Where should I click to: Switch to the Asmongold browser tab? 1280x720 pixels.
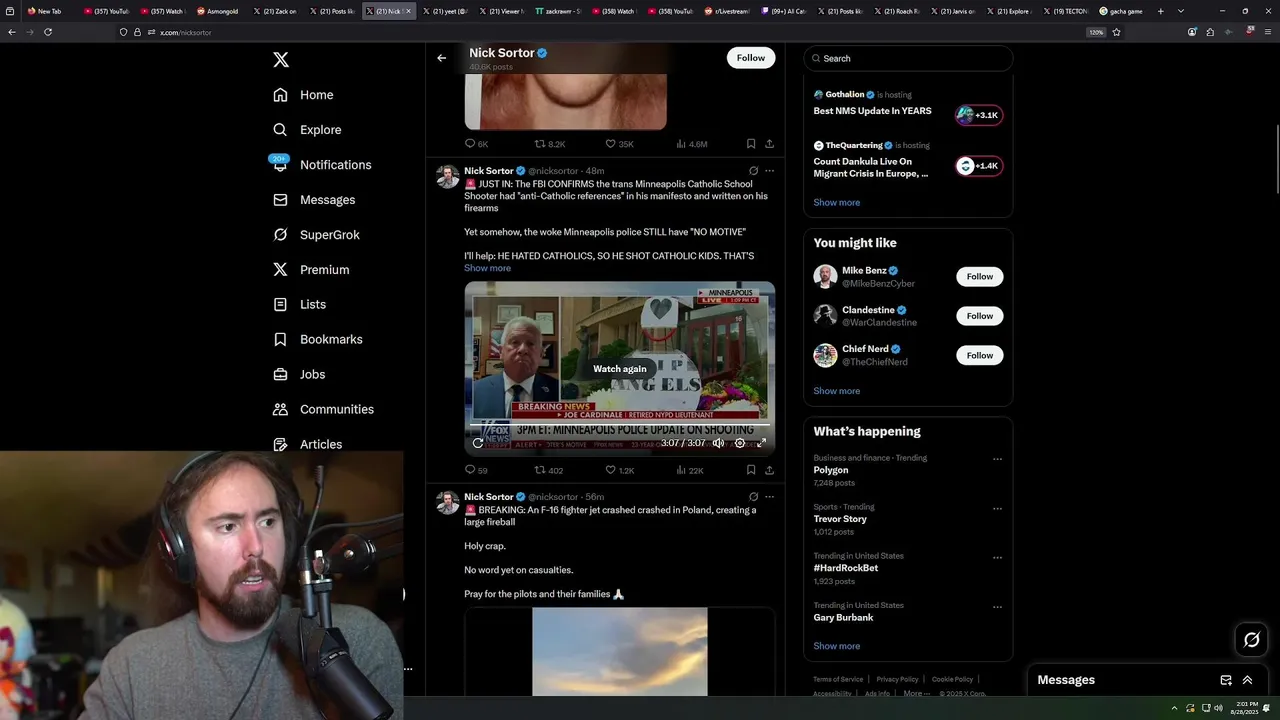pyautogui.click(x=218, y=11)
